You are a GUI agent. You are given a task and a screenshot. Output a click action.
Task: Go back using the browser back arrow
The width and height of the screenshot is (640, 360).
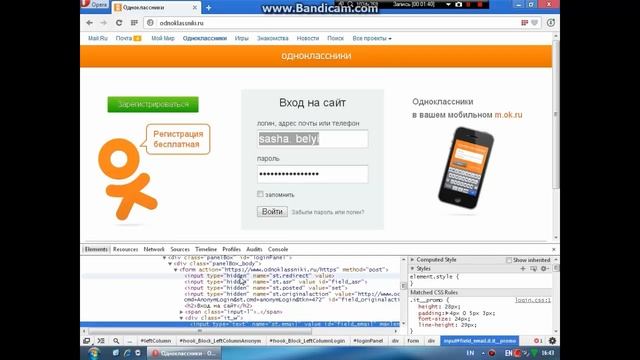(89, 23)
